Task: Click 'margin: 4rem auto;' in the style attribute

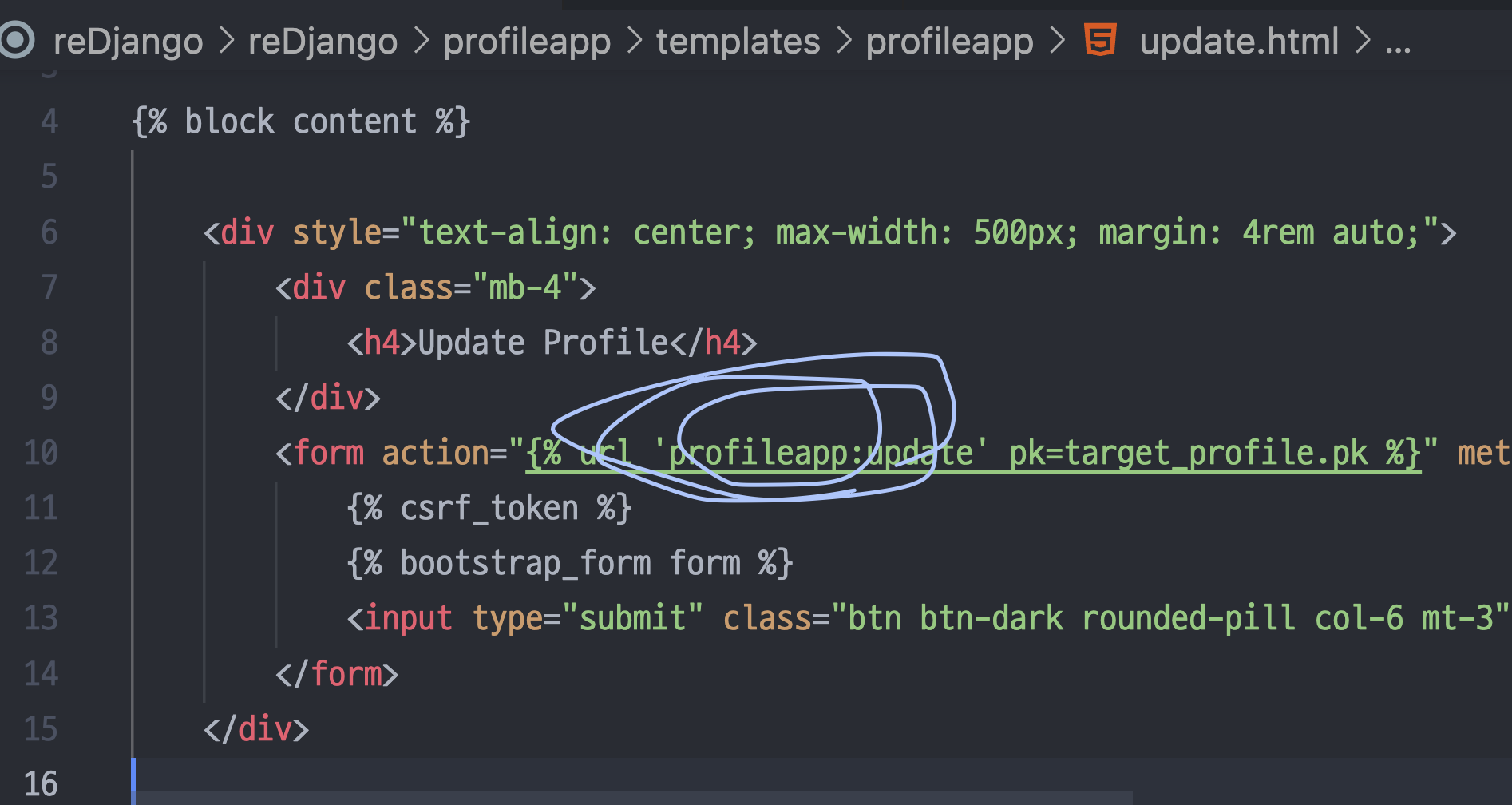Action: (x=1260, y=233)
